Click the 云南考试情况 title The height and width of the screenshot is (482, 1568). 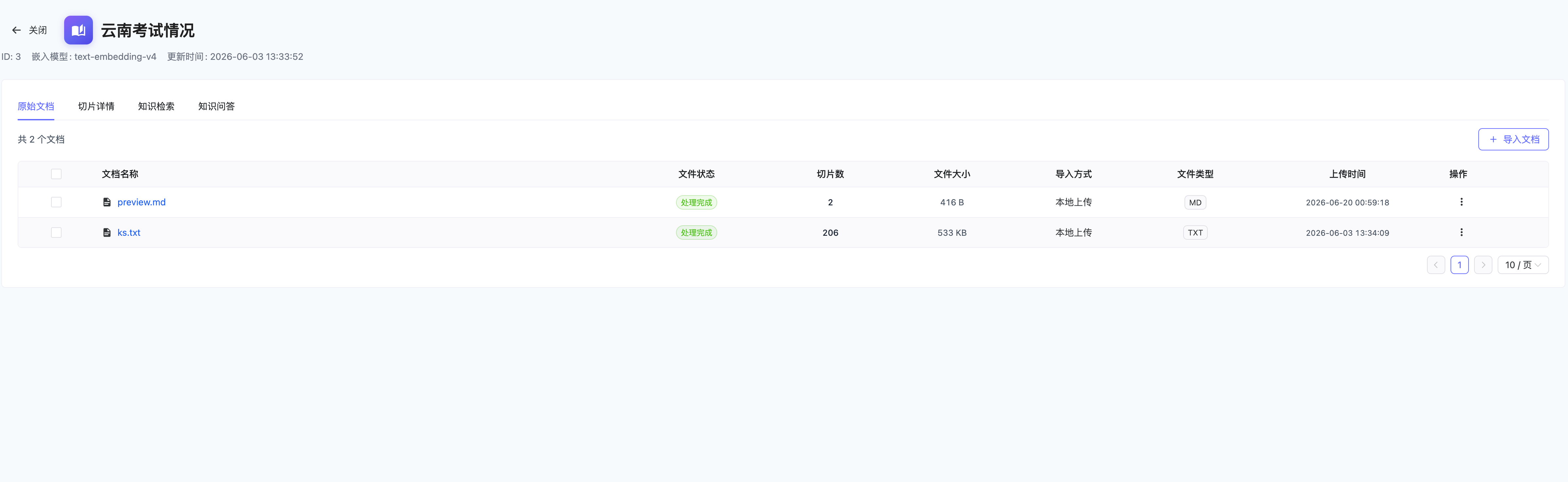pyautogui.click(x=148, y=30)
